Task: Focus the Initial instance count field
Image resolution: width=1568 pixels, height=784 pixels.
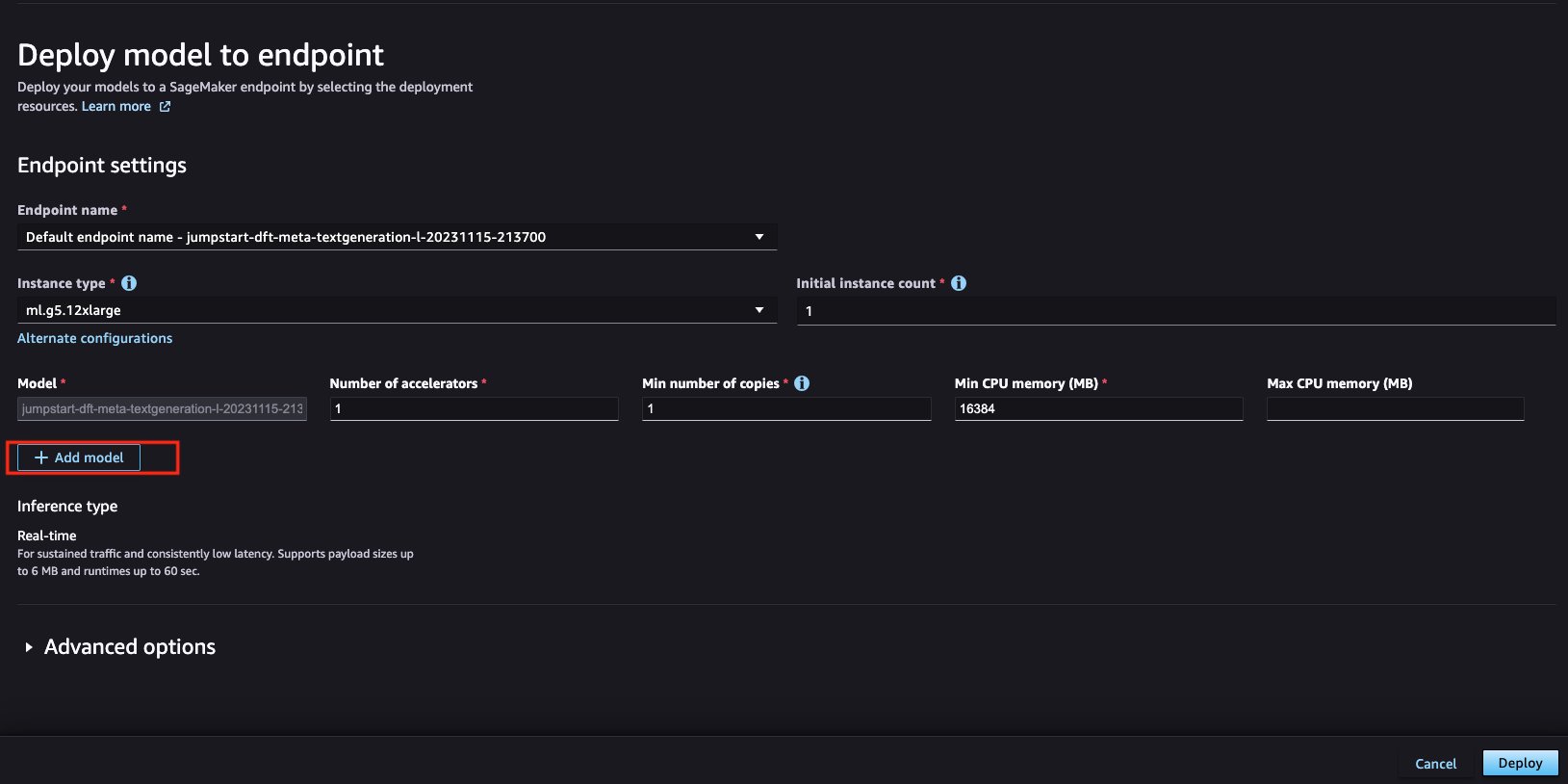Action: point(1176,311)
